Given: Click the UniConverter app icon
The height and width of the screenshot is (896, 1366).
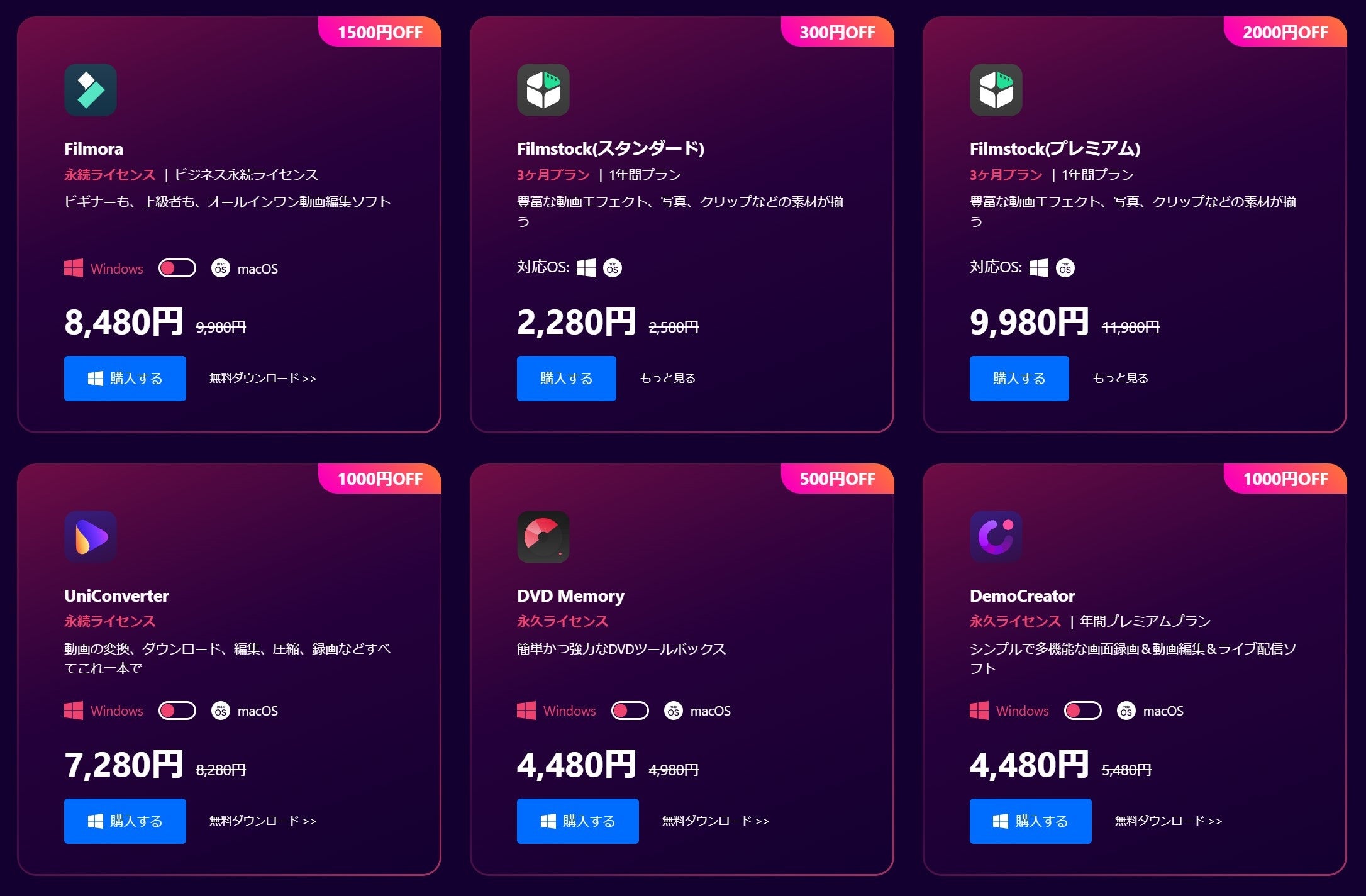Looking at the screenshot, I should click(x=91, y=537).
